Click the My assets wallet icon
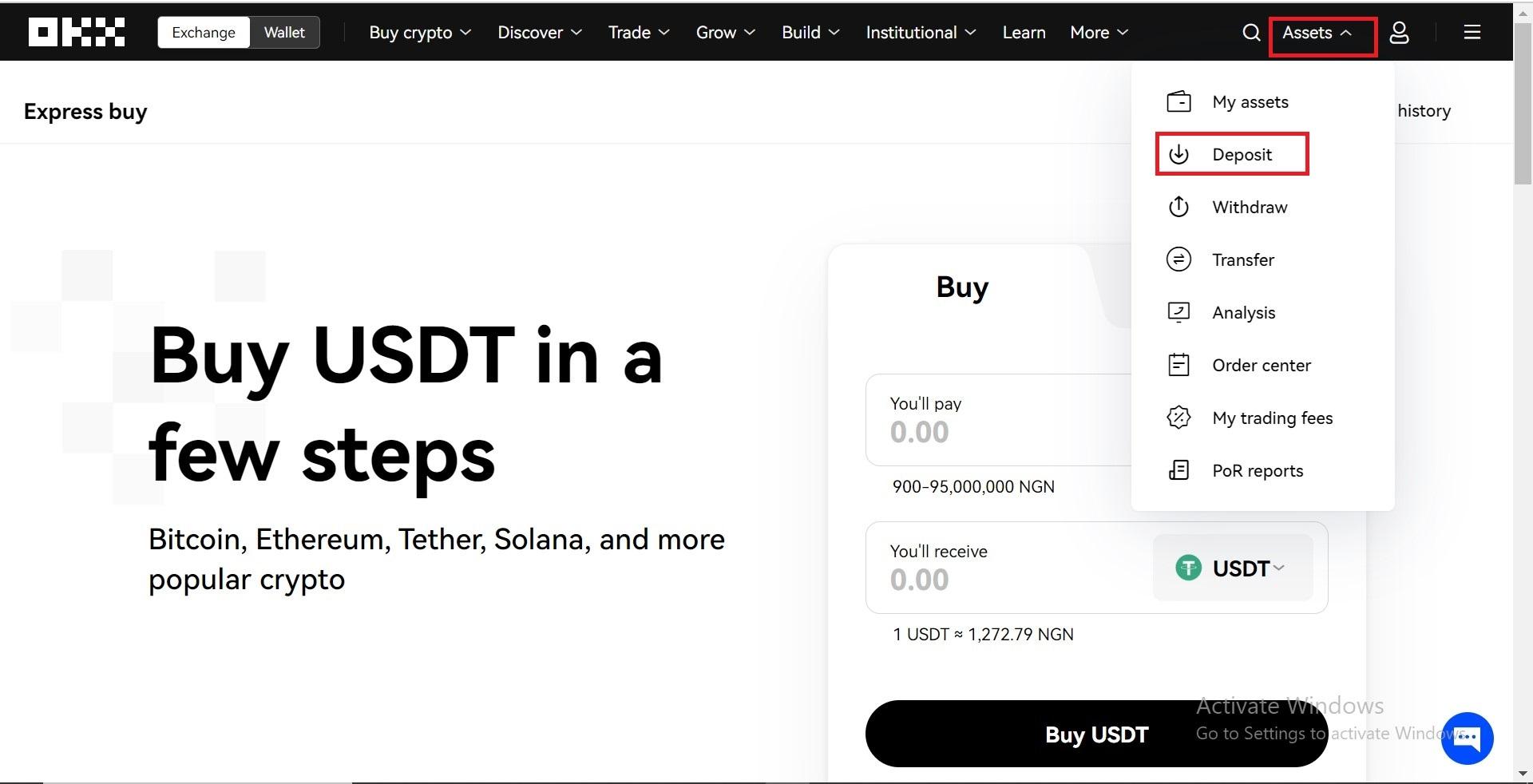 point(1178,101)
